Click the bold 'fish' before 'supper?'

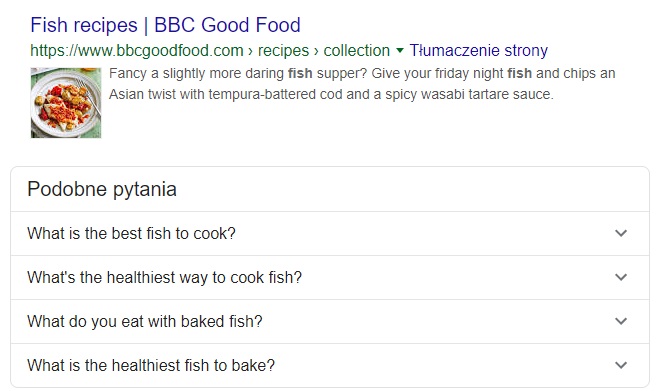point(300,73)
